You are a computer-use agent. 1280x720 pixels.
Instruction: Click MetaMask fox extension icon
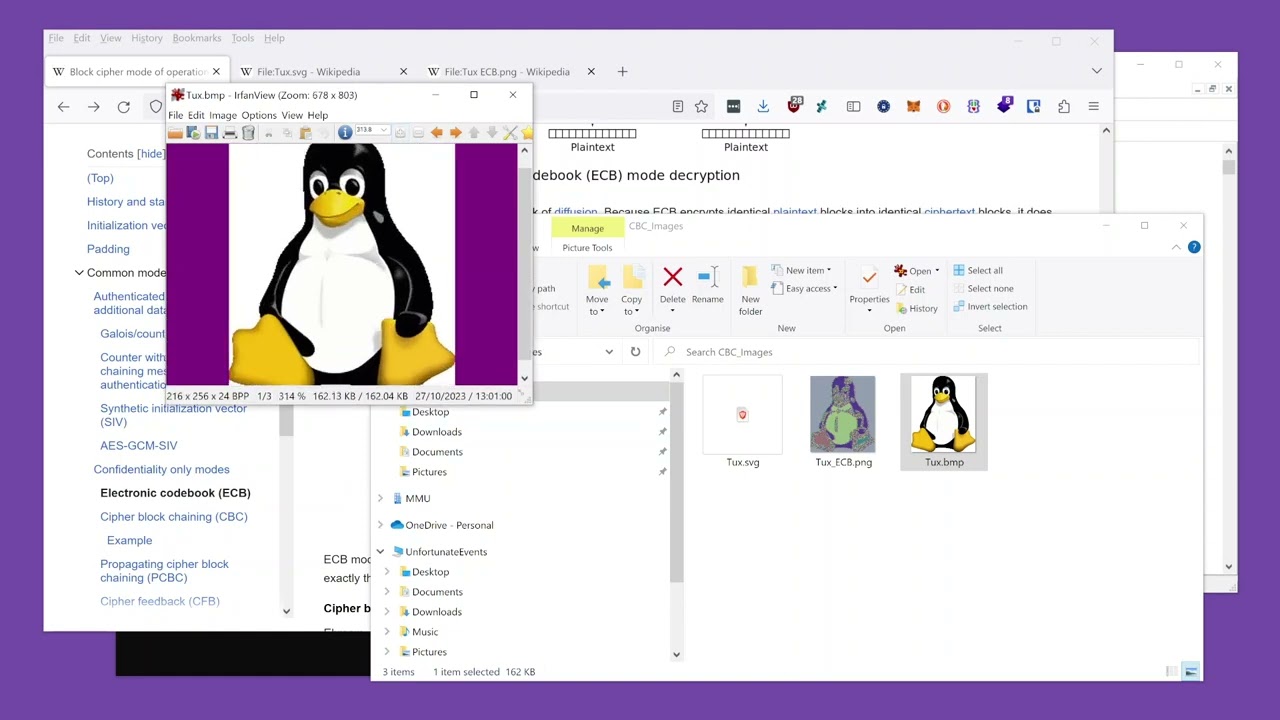[x=913, y=106]
